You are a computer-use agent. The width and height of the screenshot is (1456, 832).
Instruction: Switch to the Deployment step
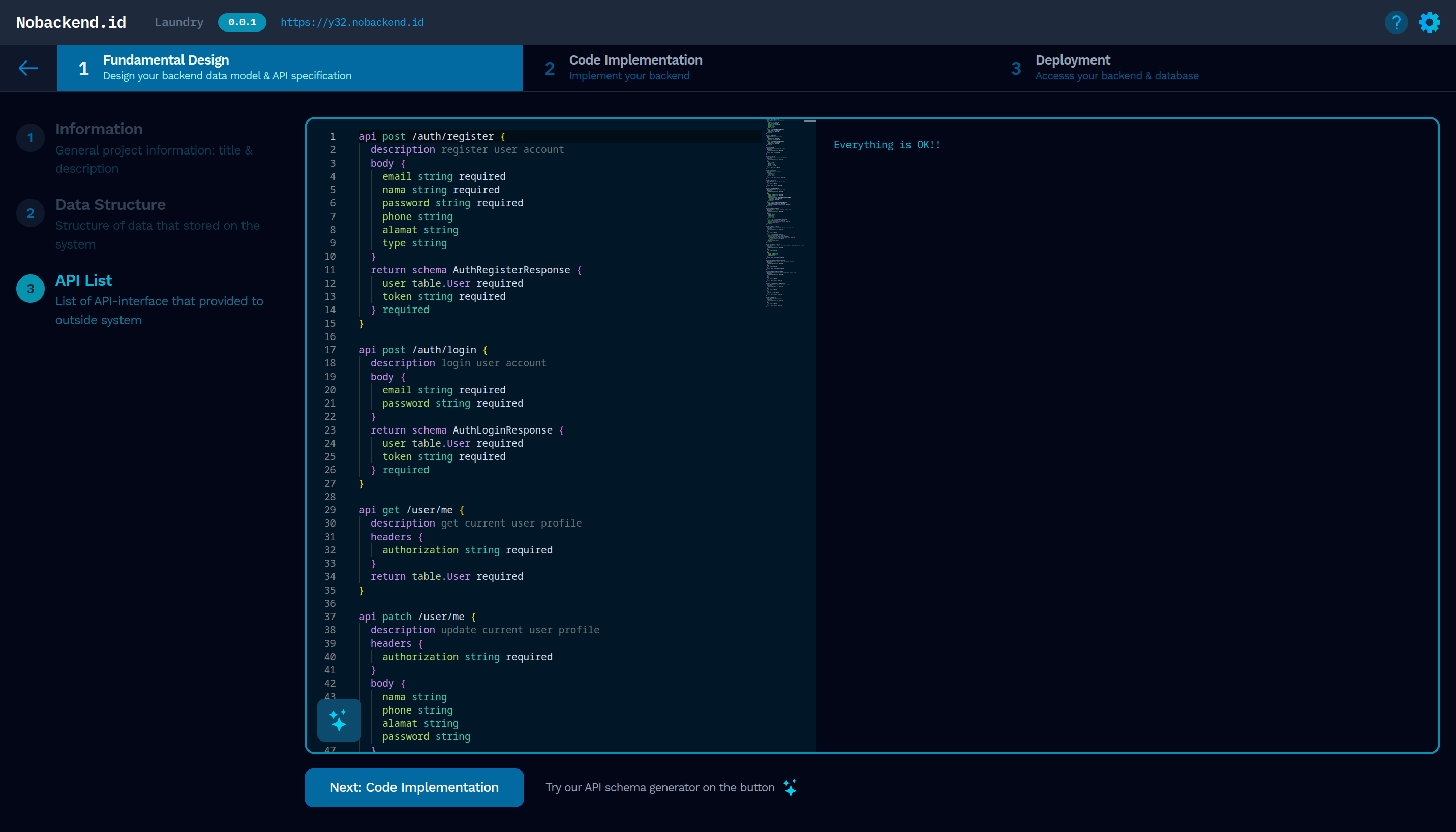[1222, 68]
